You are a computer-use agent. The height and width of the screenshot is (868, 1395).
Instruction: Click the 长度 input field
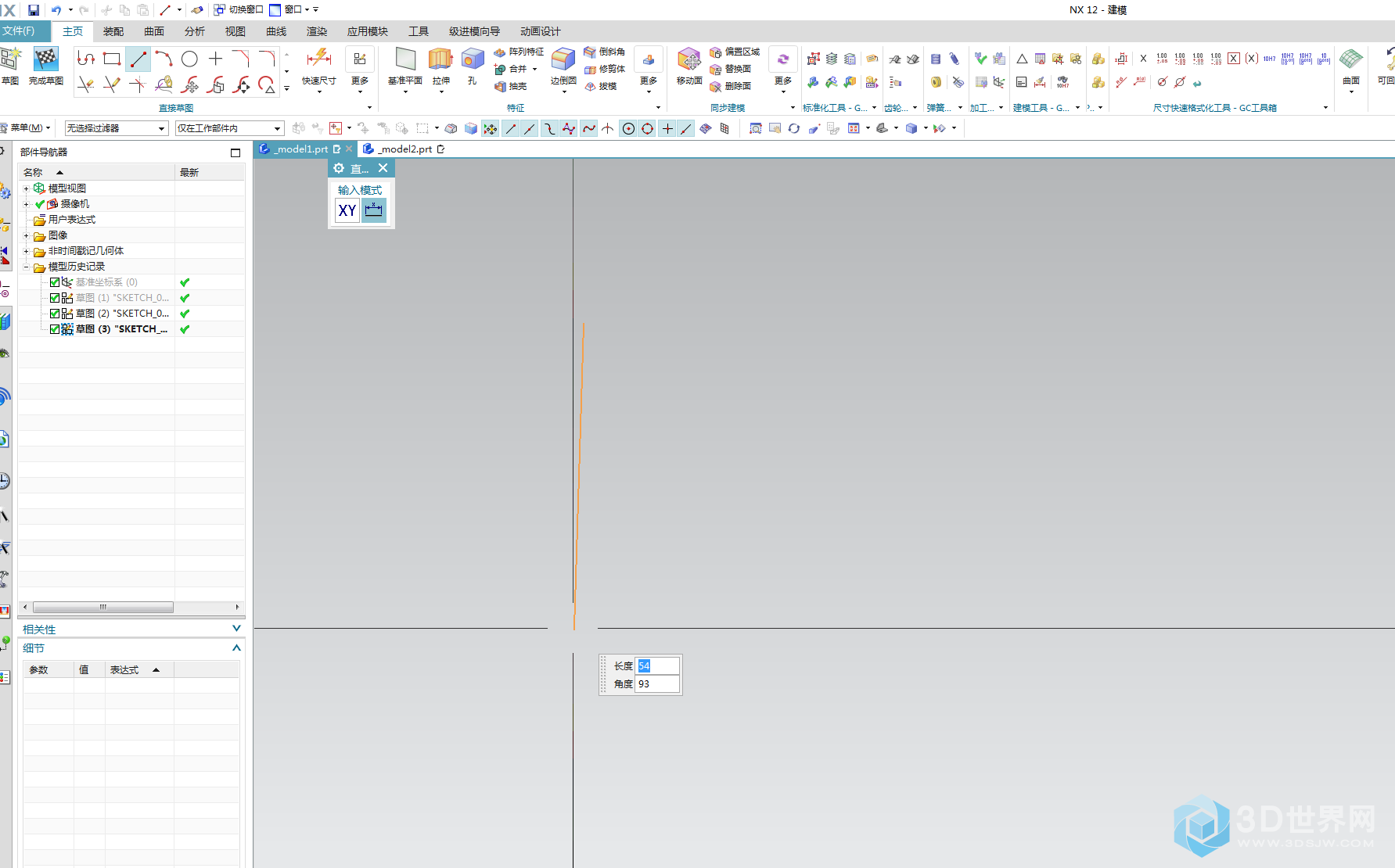tap(657, 666)
